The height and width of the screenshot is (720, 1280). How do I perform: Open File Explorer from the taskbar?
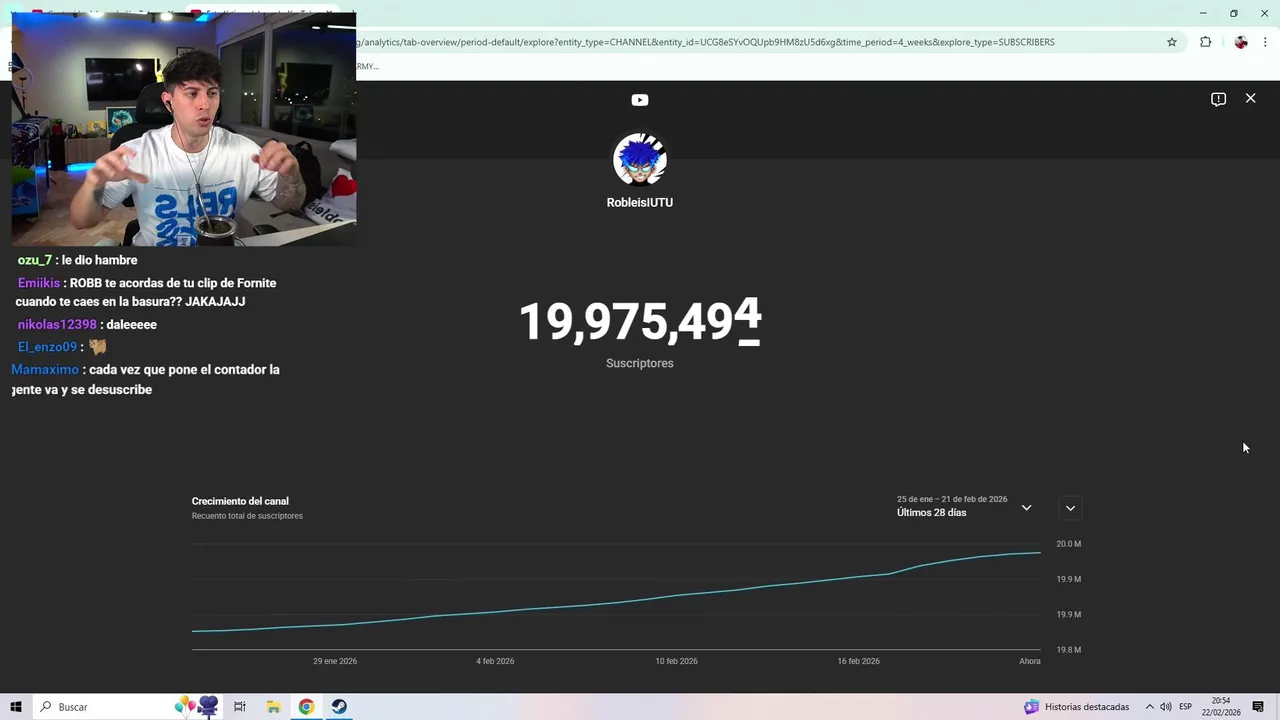pos(273,707)
